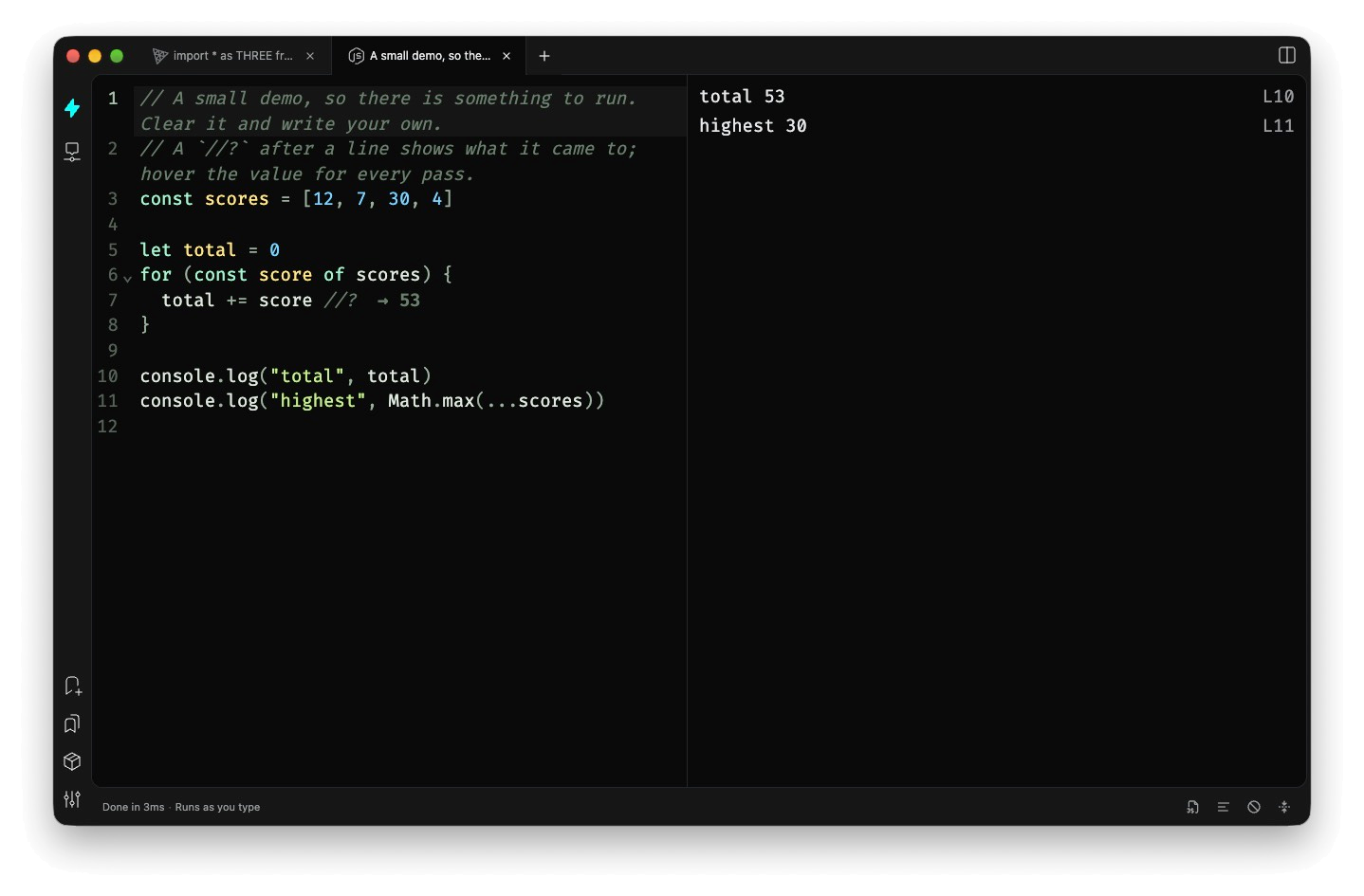The height and width of the screenshot is (896, 1364).
Task: Toggle the split layout icon at top right
Action: [1287, 55]
